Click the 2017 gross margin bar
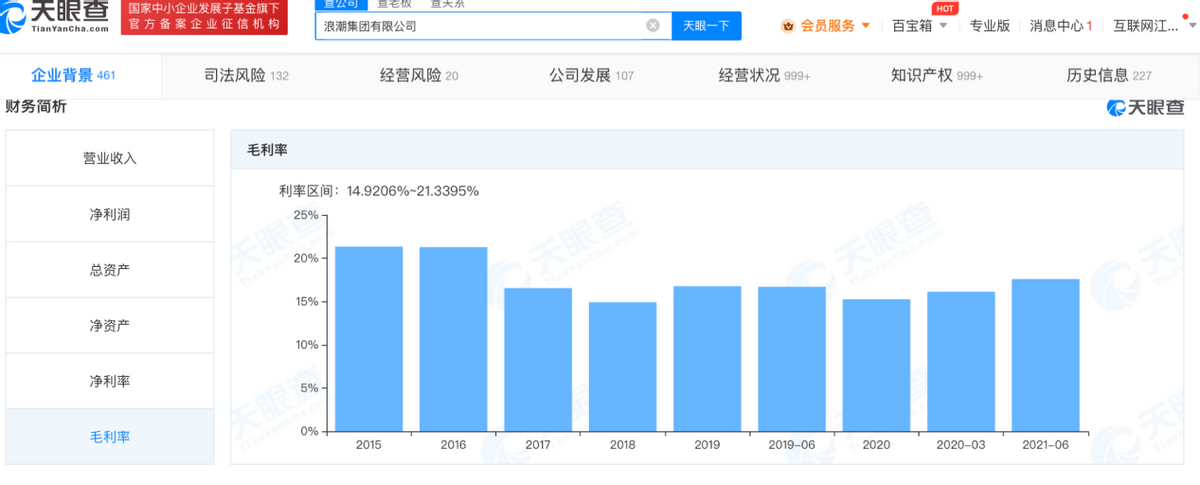 pos(538,360)
